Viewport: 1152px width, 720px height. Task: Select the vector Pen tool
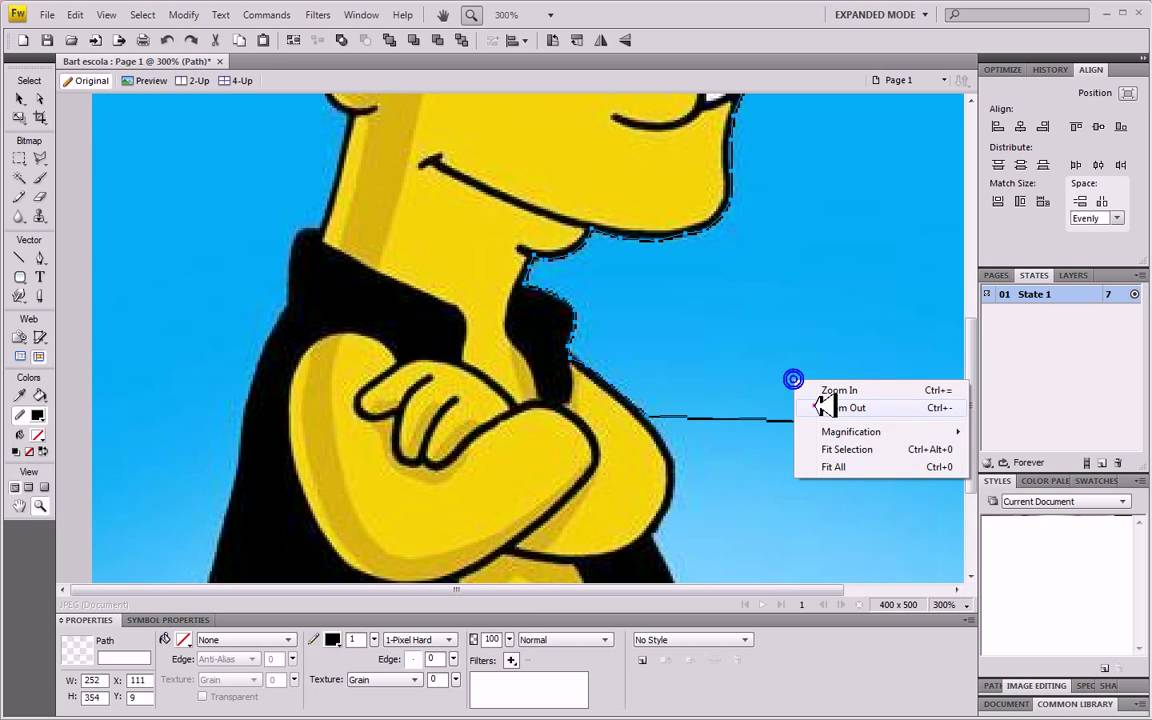[x=40, y=258]
